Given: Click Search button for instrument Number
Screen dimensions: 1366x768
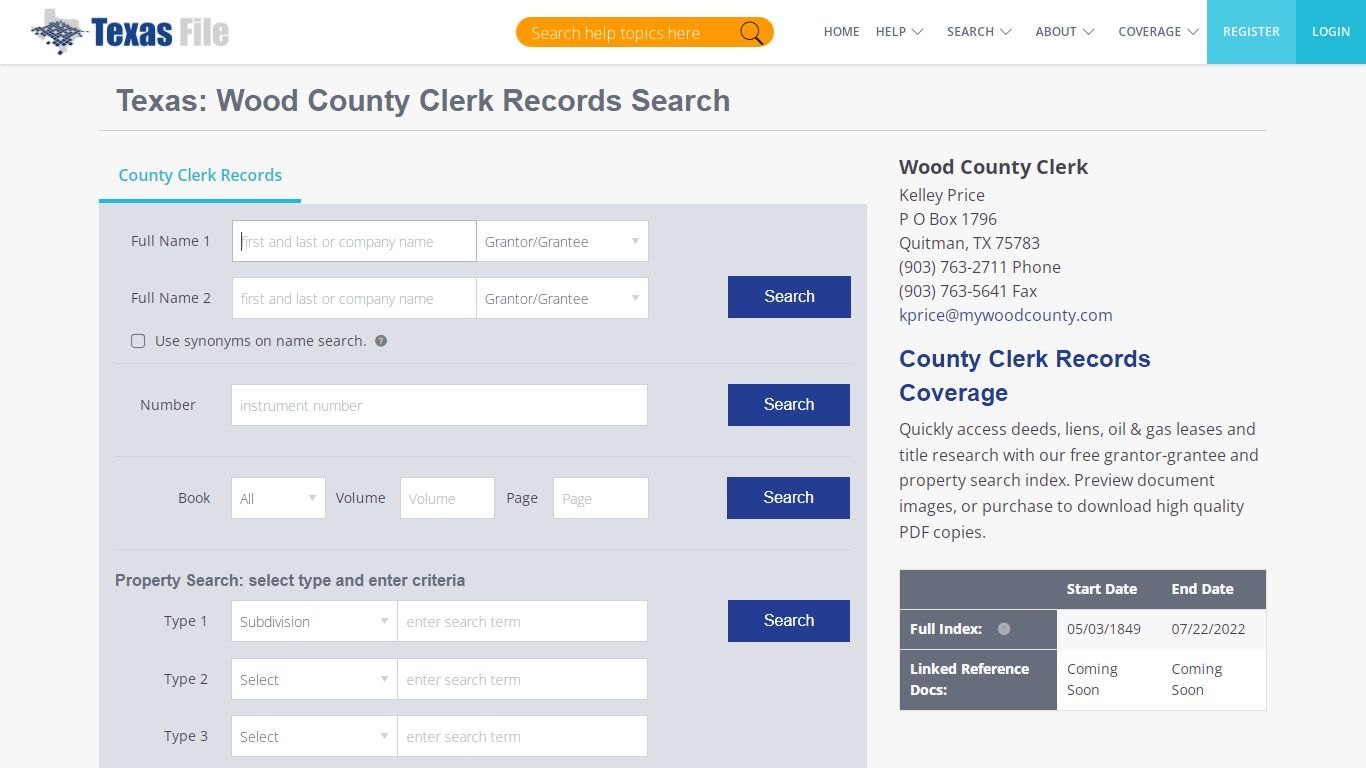Looking at the screenshot, I should pos(789,405).
